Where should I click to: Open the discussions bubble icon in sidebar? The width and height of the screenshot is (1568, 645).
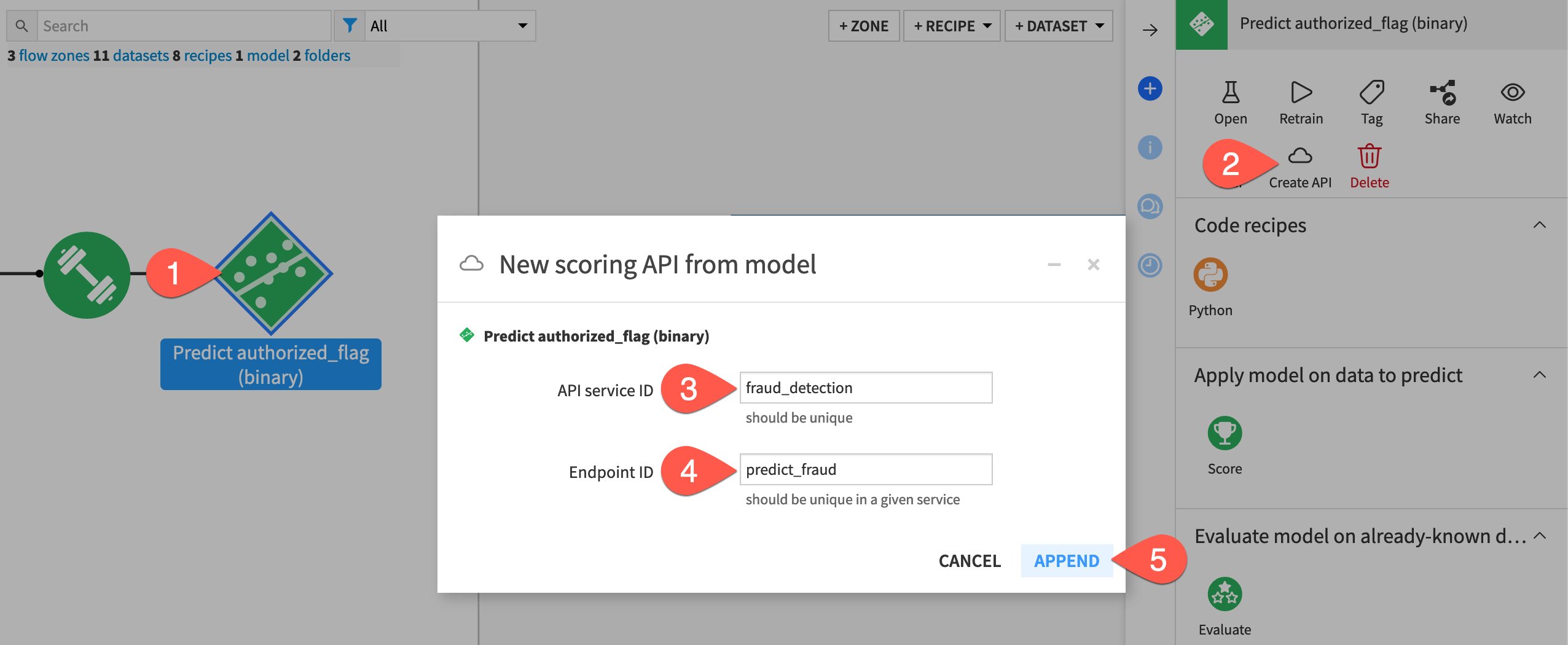click(x=1150, y=207)
